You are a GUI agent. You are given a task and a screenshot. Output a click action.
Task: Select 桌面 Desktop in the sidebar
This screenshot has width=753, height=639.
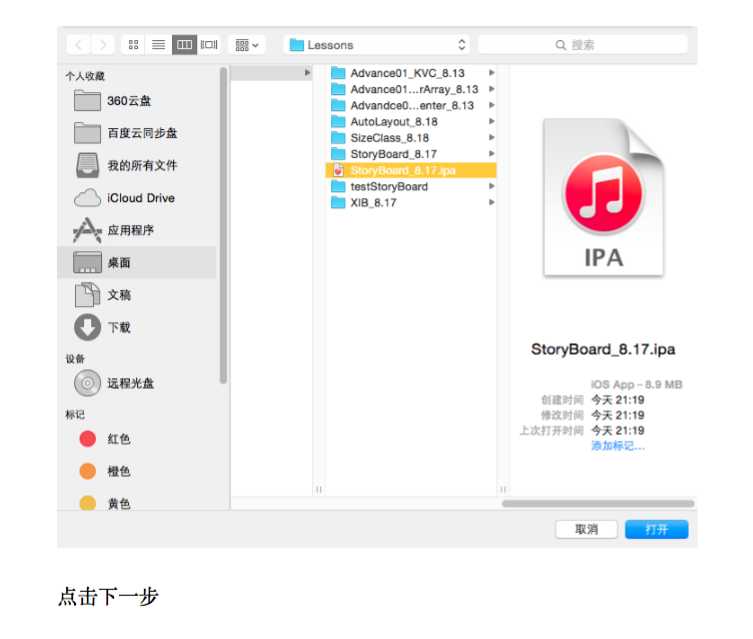pyautogui.click(x=137, y=263)
